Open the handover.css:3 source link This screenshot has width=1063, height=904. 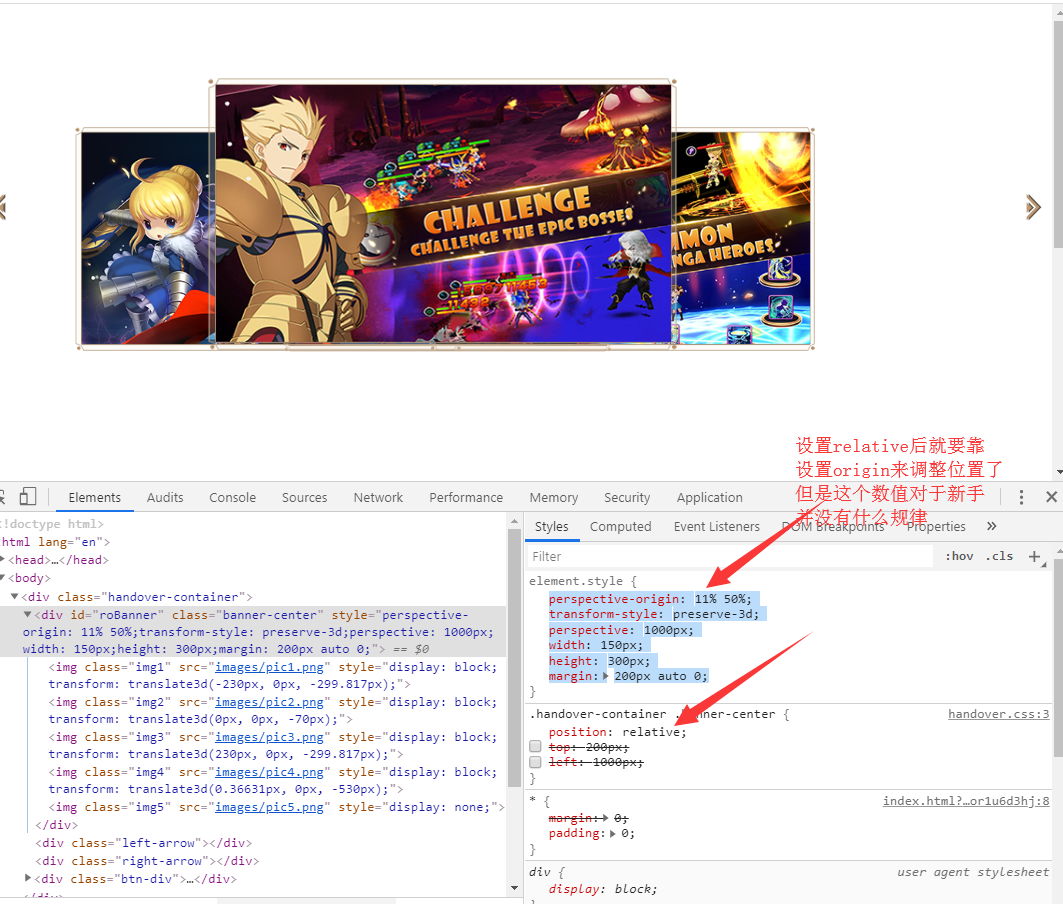pyautogui.click(x=999, y=713)
